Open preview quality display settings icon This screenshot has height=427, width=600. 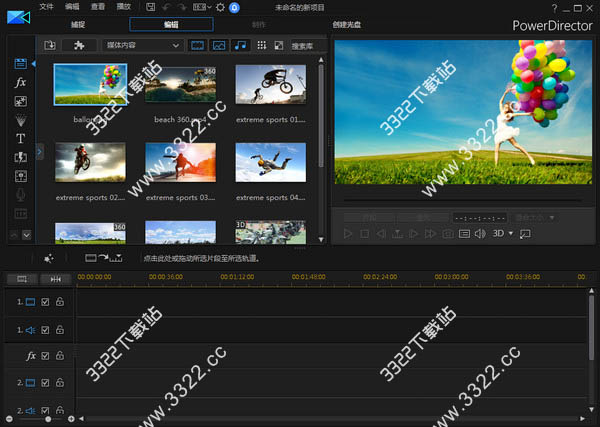tap(464, 234)
